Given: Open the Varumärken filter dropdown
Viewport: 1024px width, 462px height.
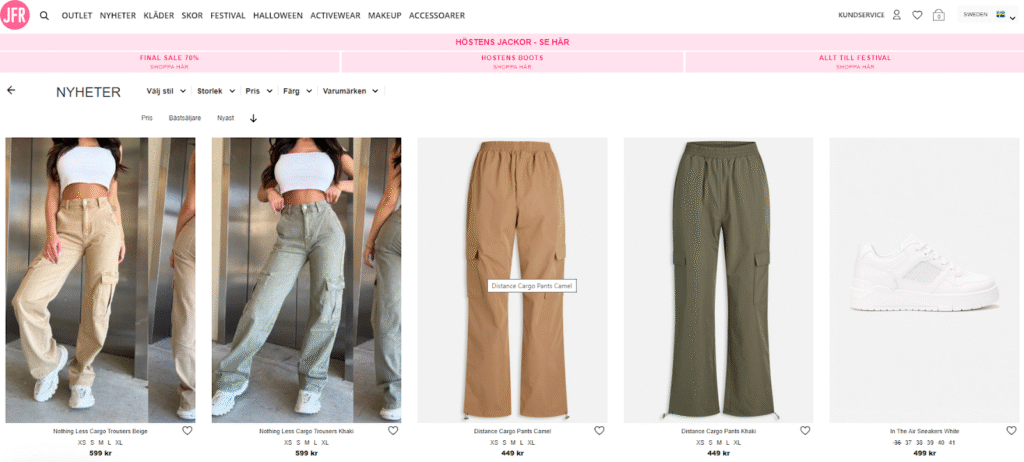Looking at the screenshot, I should [351, 91].
